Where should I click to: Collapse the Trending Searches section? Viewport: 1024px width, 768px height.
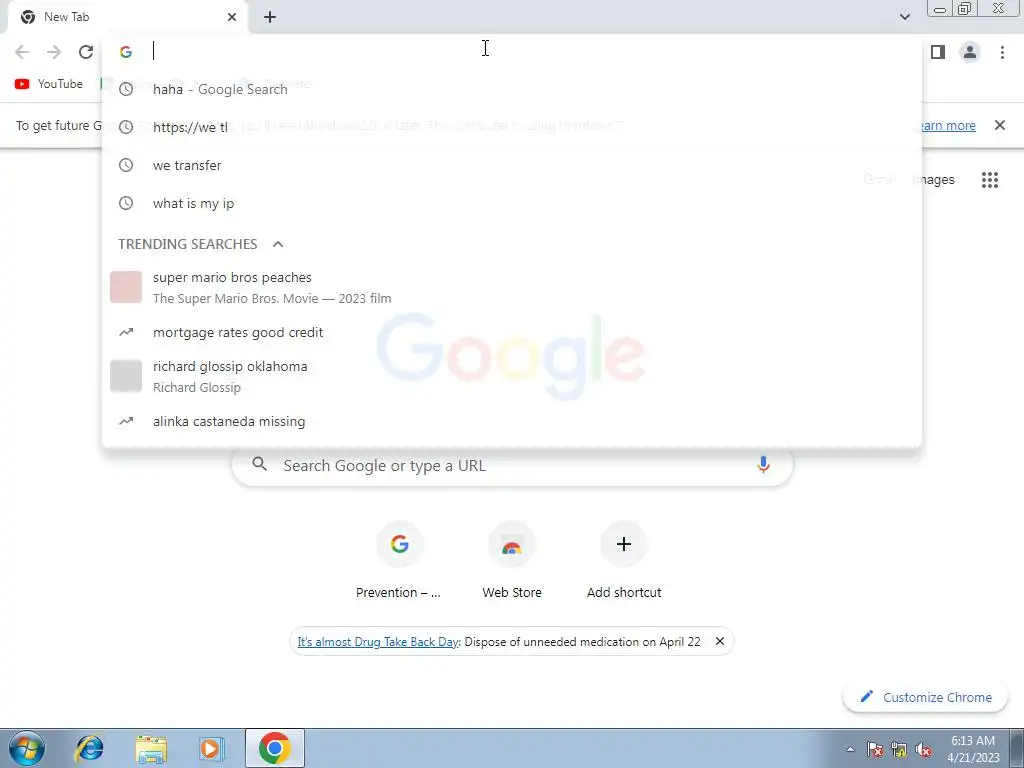point(278,244)
